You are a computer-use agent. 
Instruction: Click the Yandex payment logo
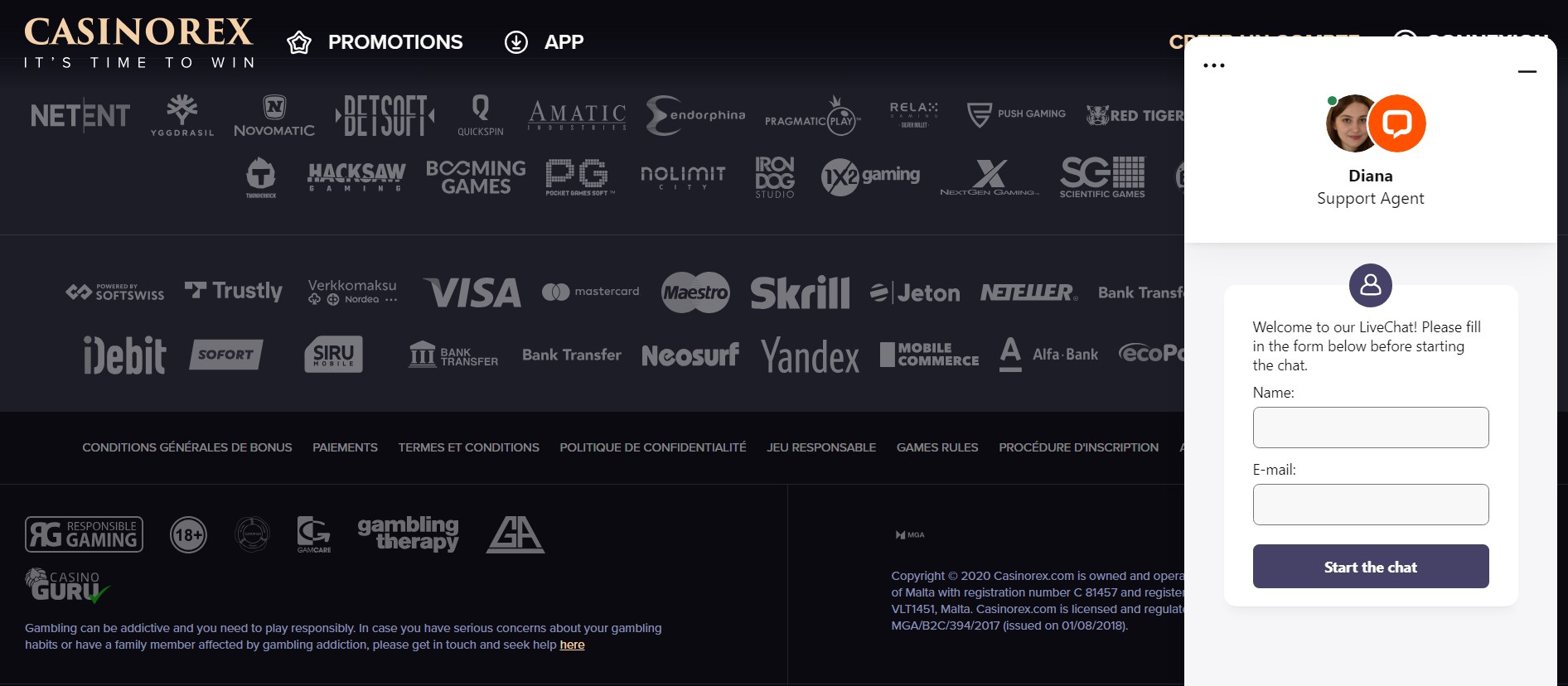coord(810,355)
